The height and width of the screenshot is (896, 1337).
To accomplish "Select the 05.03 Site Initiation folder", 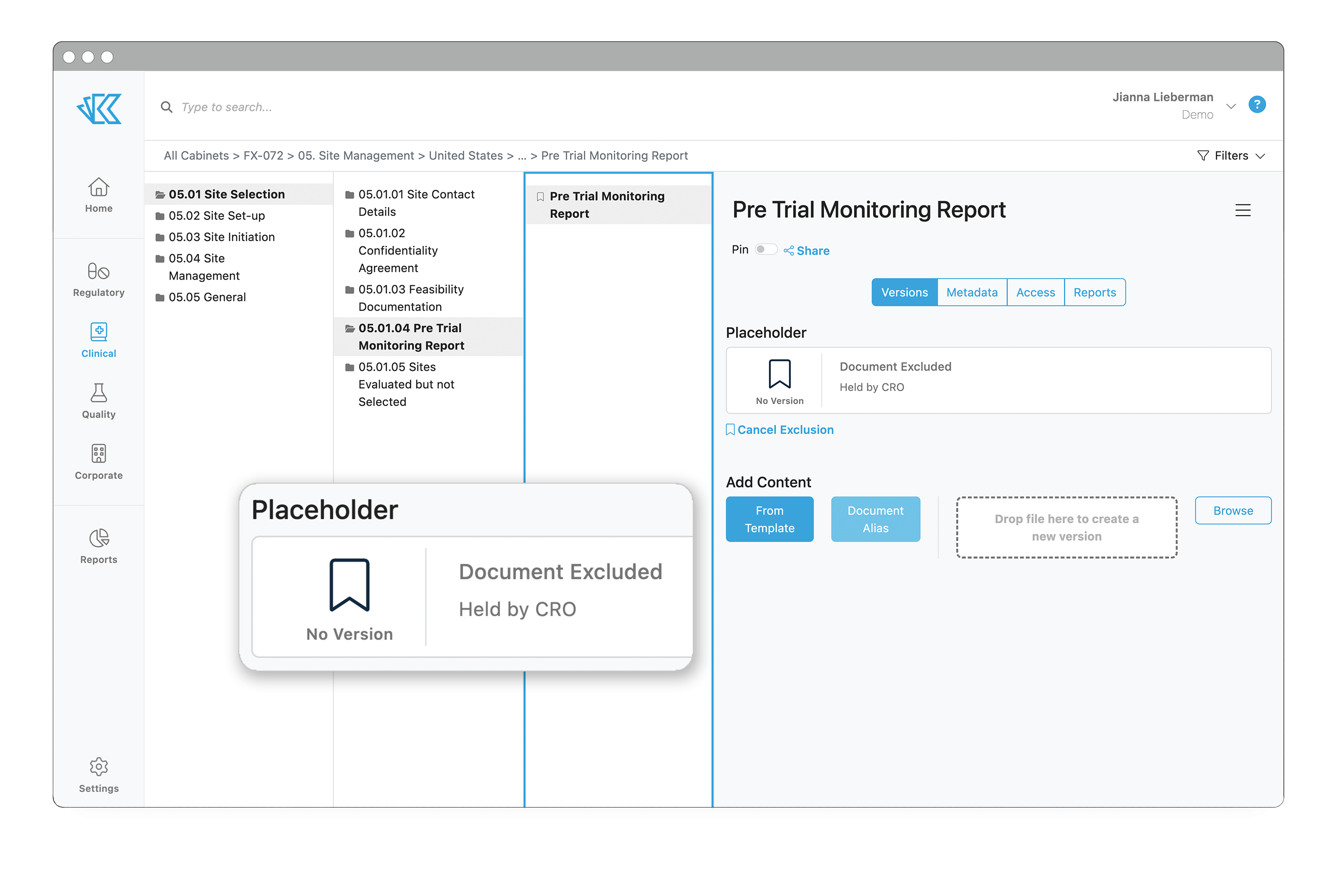I will (x=222, y=236).
